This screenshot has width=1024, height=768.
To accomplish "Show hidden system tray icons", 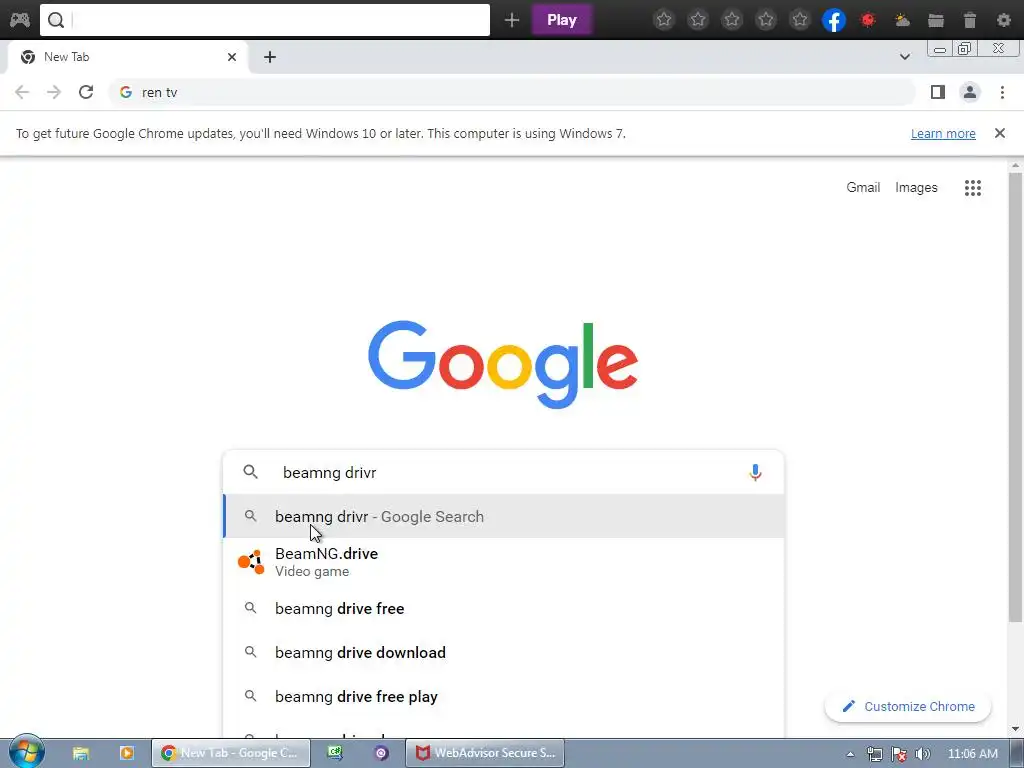I will coord(850,754).
